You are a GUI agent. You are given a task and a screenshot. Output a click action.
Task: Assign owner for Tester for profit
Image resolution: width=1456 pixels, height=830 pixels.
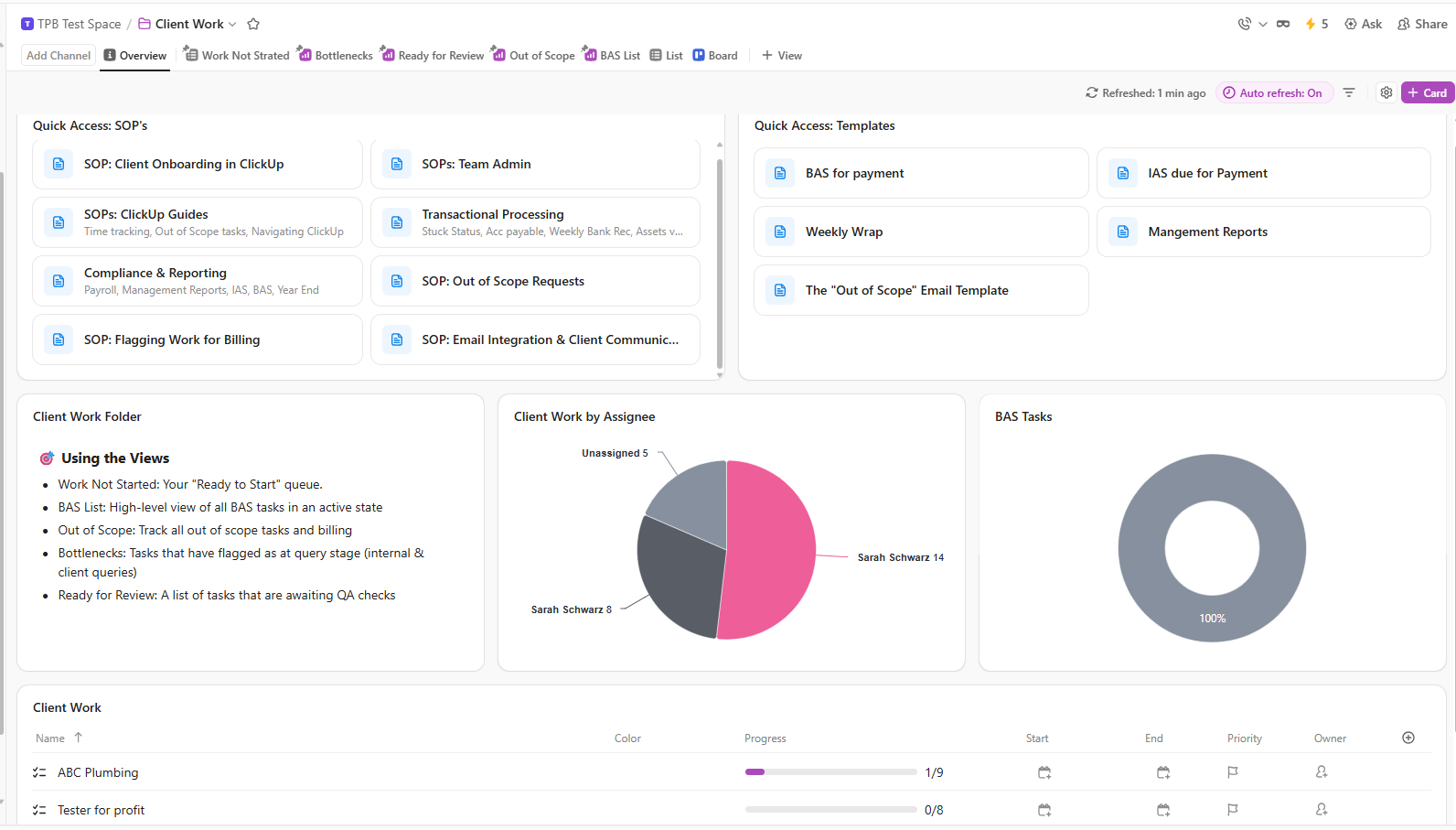(1322, 810)
